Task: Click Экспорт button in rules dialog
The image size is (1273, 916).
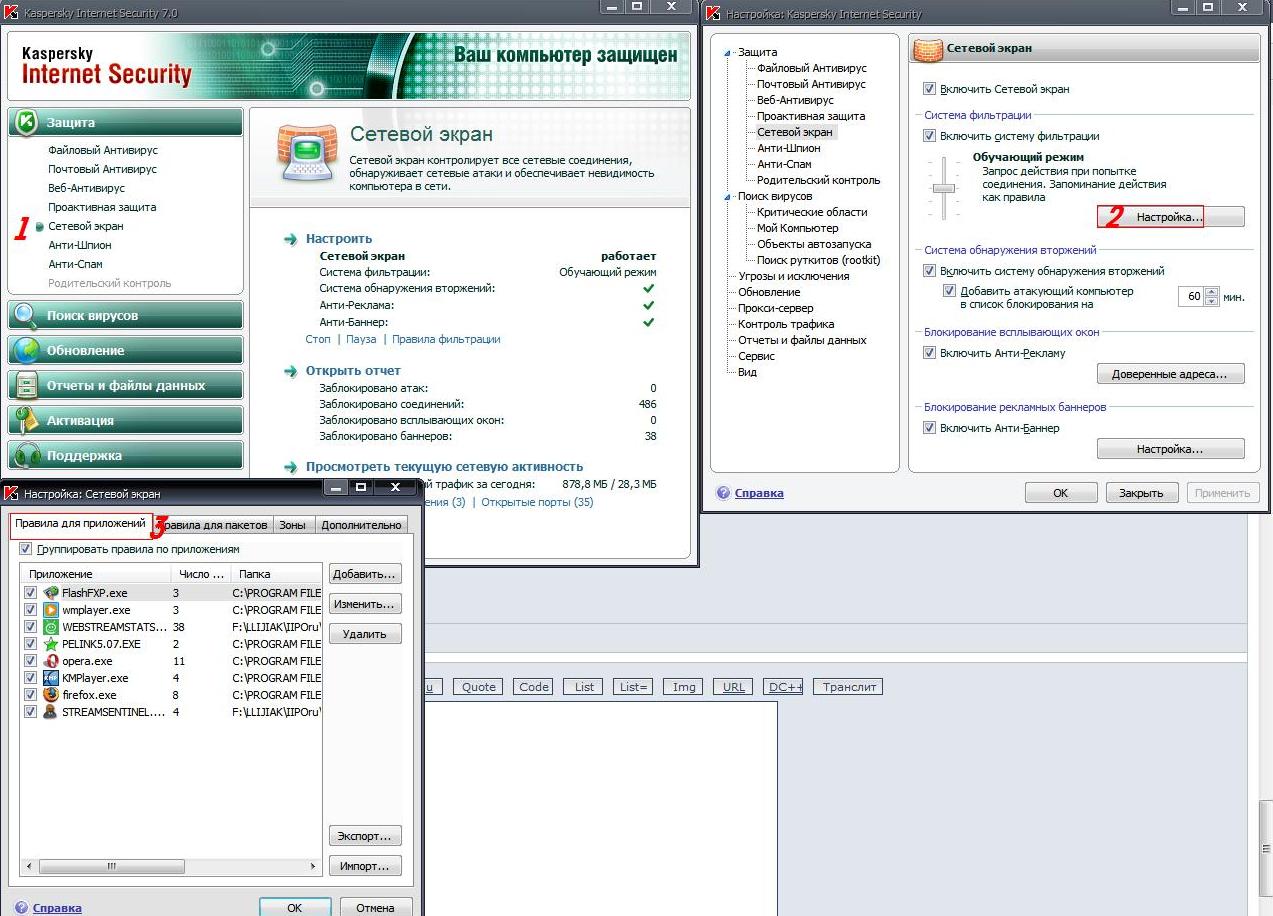Action: [365, 836]
